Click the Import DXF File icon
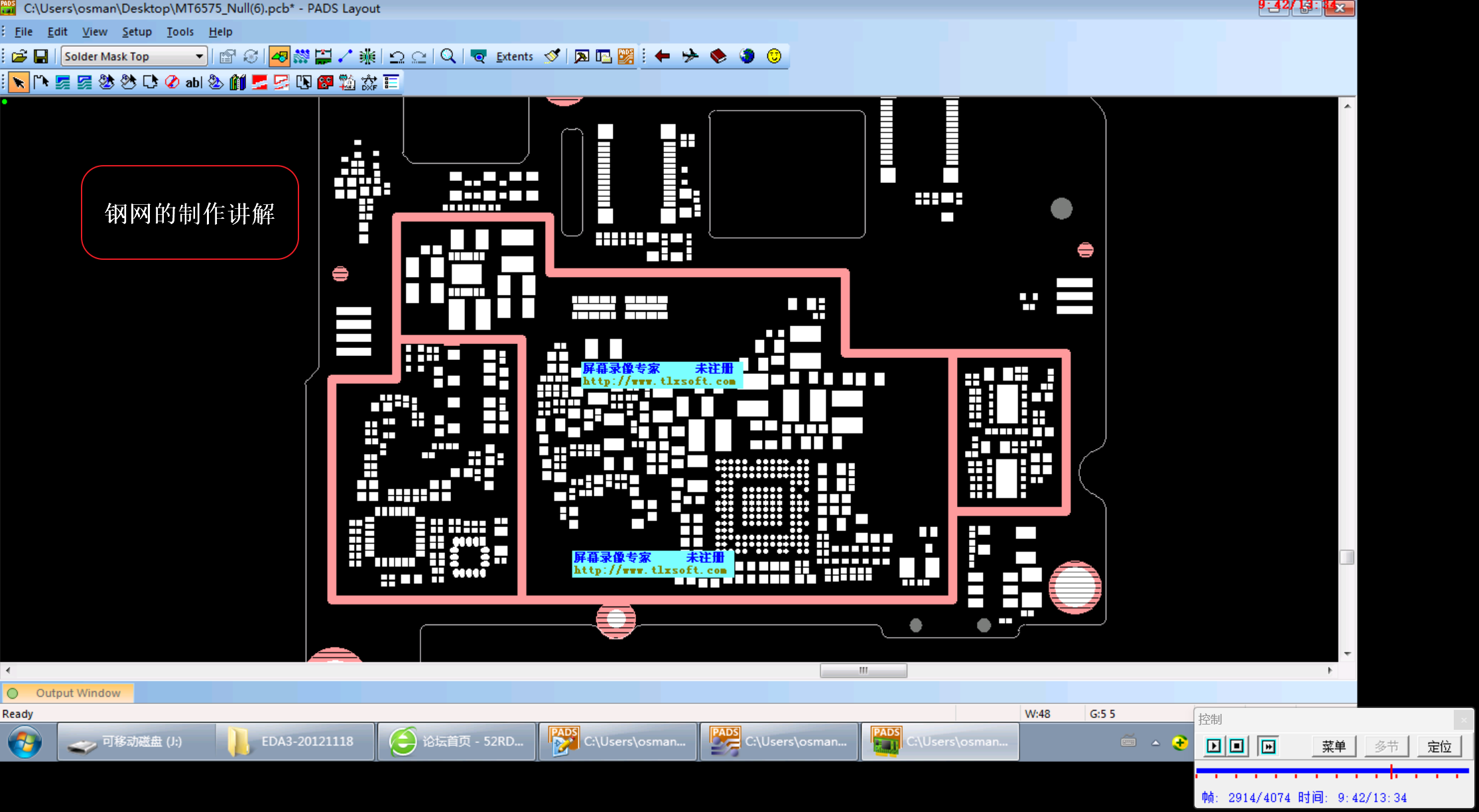 [369, 82]
